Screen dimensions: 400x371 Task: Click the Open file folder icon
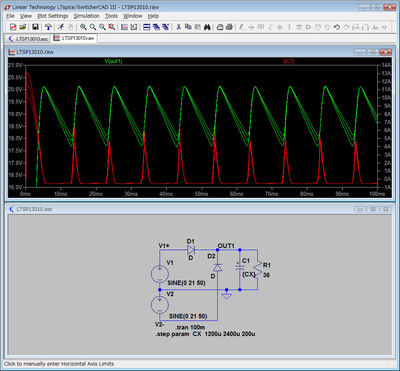coord(23,27)
